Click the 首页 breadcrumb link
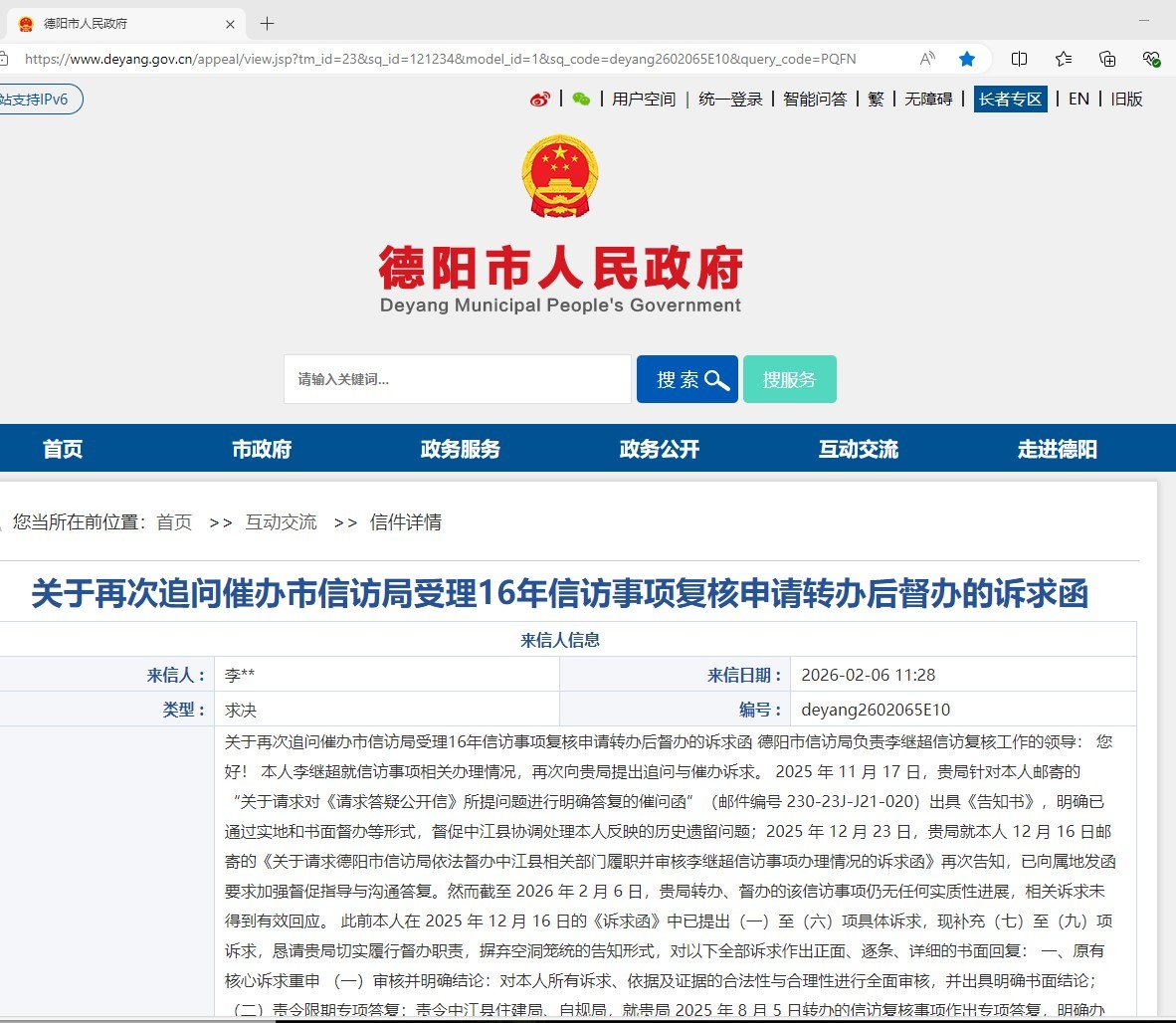 [174, 522]
